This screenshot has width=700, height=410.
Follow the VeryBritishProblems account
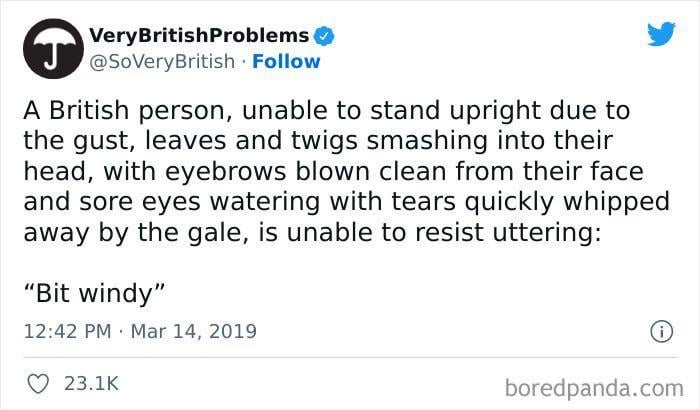(x=286, y=62)
